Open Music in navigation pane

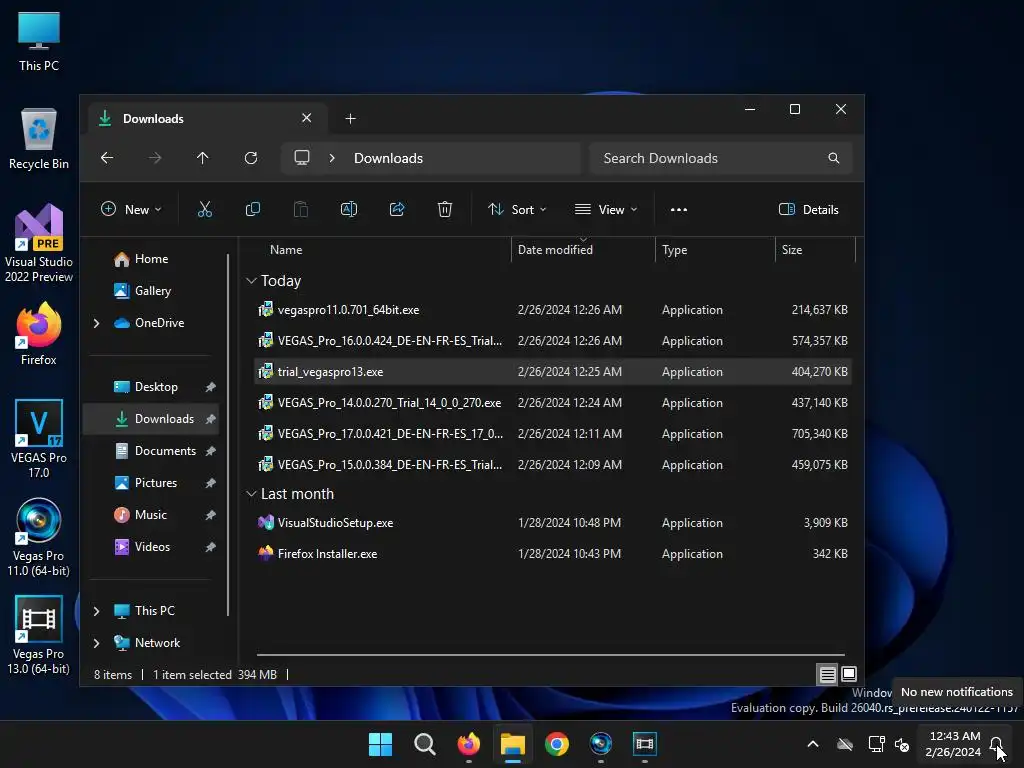point(150,515)
